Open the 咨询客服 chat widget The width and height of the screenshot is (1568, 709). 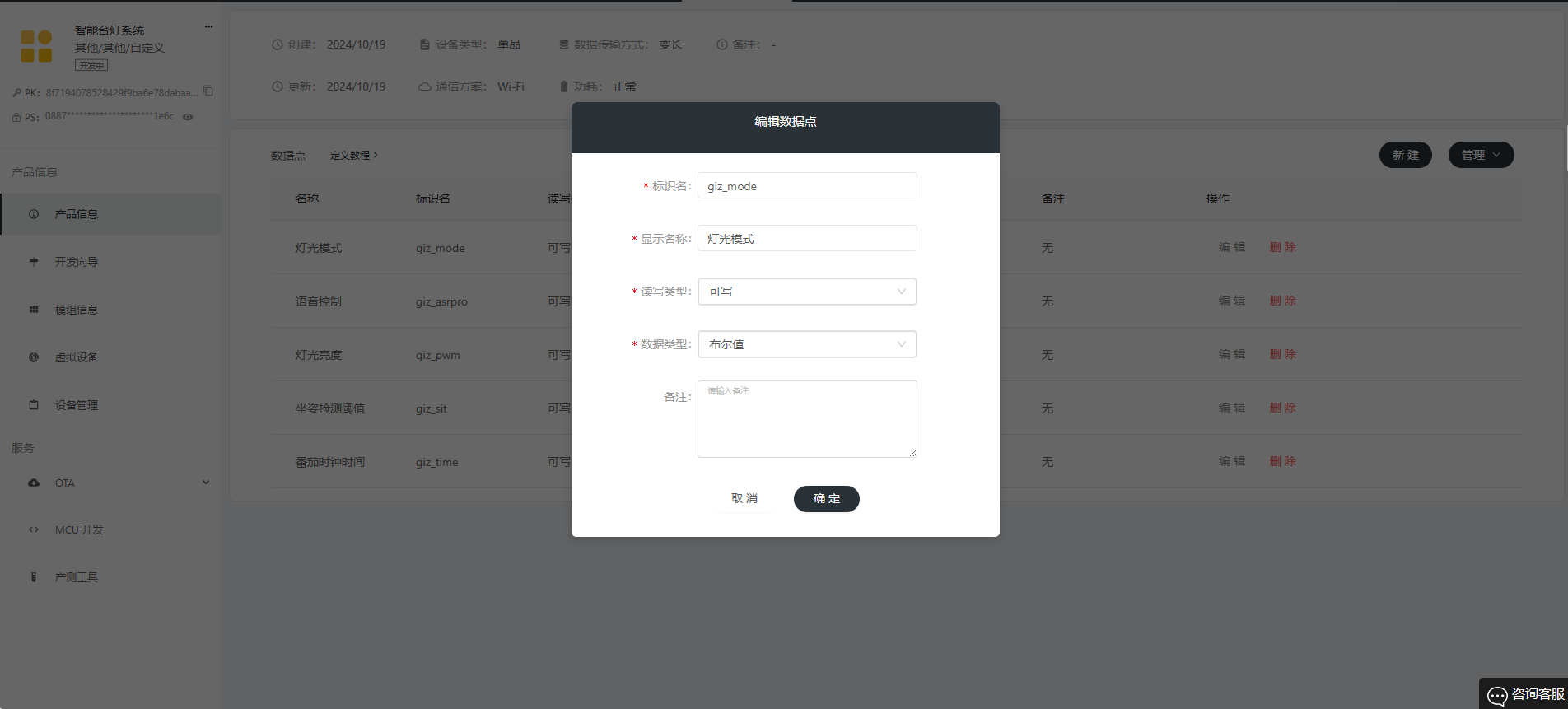[x=1524, y=694]
